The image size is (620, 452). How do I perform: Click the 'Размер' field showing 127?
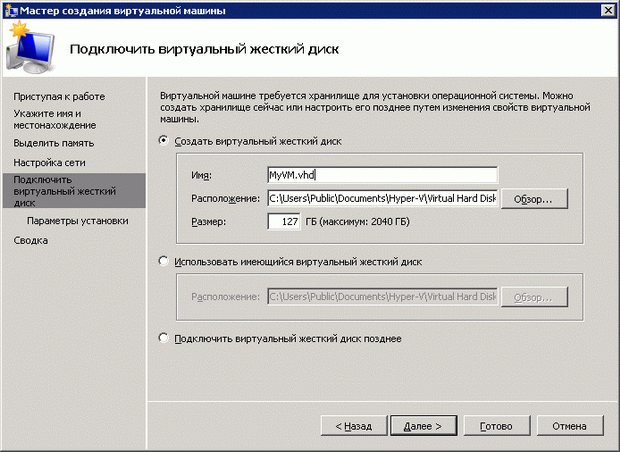pos(284,221)
